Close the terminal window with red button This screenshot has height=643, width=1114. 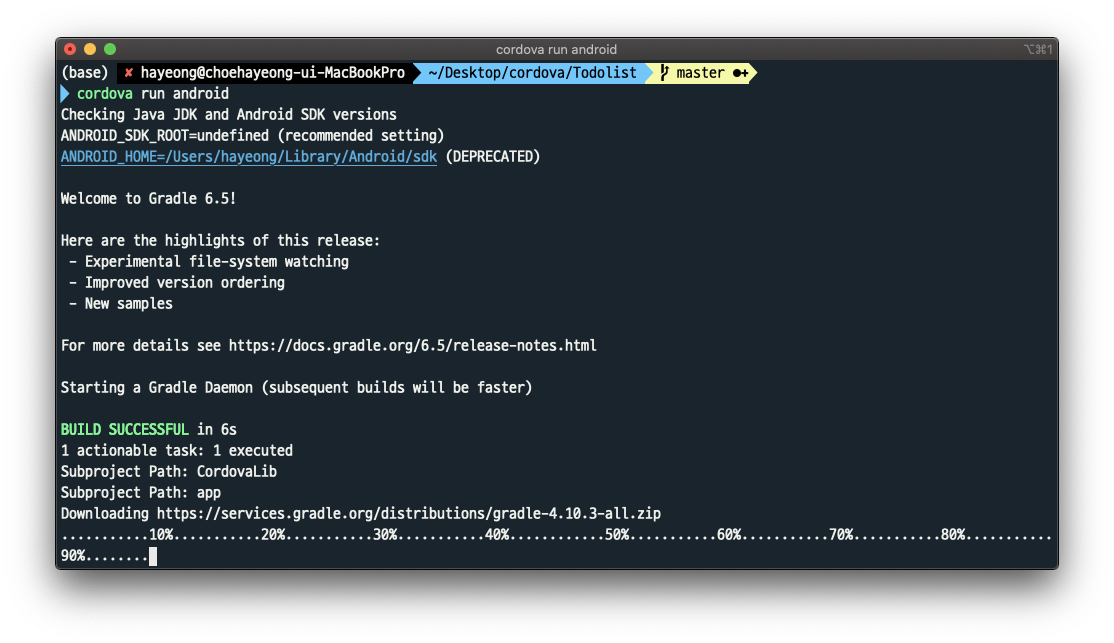(70, 49)
